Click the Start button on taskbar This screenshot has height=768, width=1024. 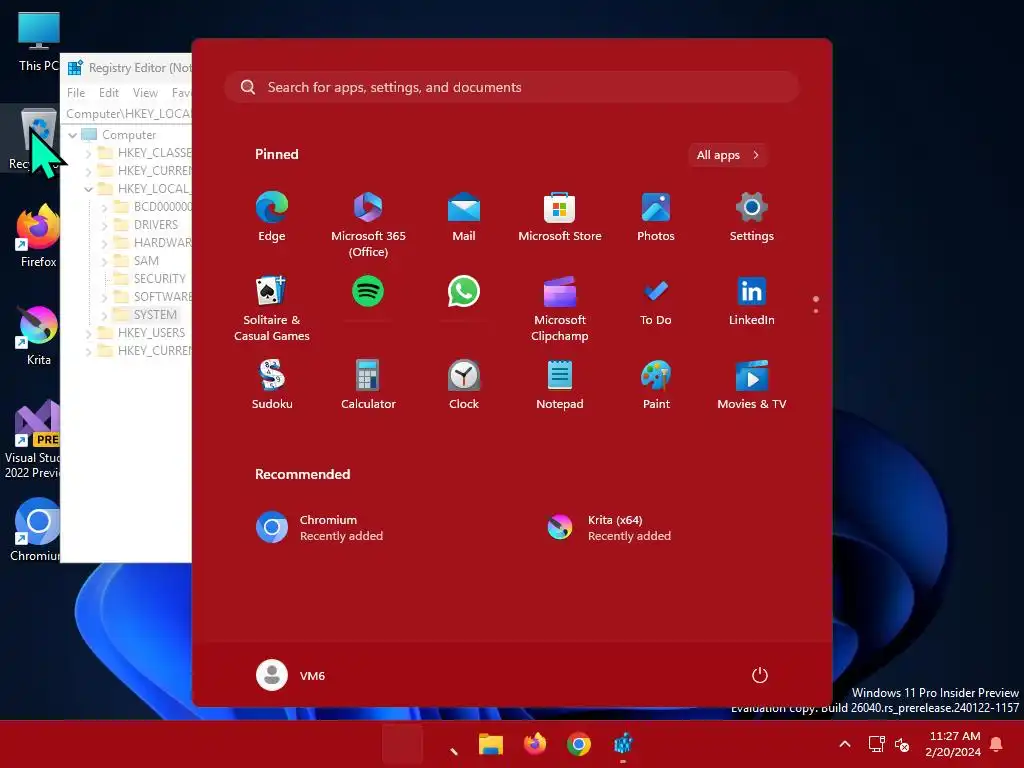click(402, 744)
